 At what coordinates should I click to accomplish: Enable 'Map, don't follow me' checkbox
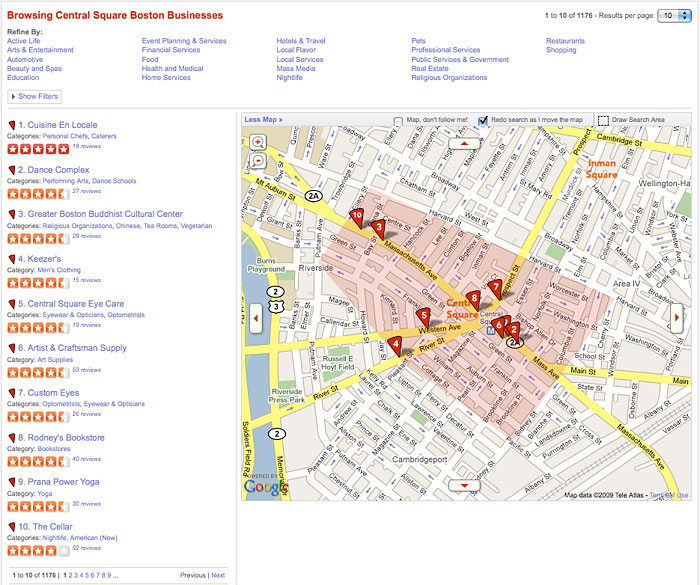click(398, 121)
